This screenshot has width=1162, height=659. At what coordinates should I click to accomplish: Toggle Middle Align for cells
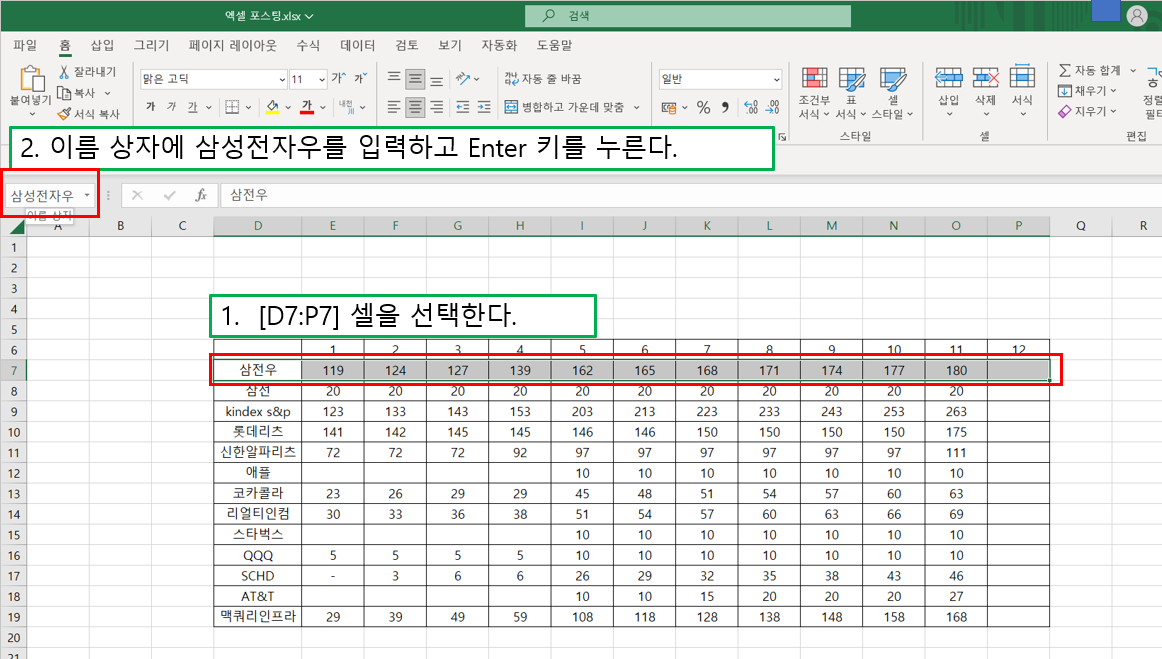click(416, 79)
